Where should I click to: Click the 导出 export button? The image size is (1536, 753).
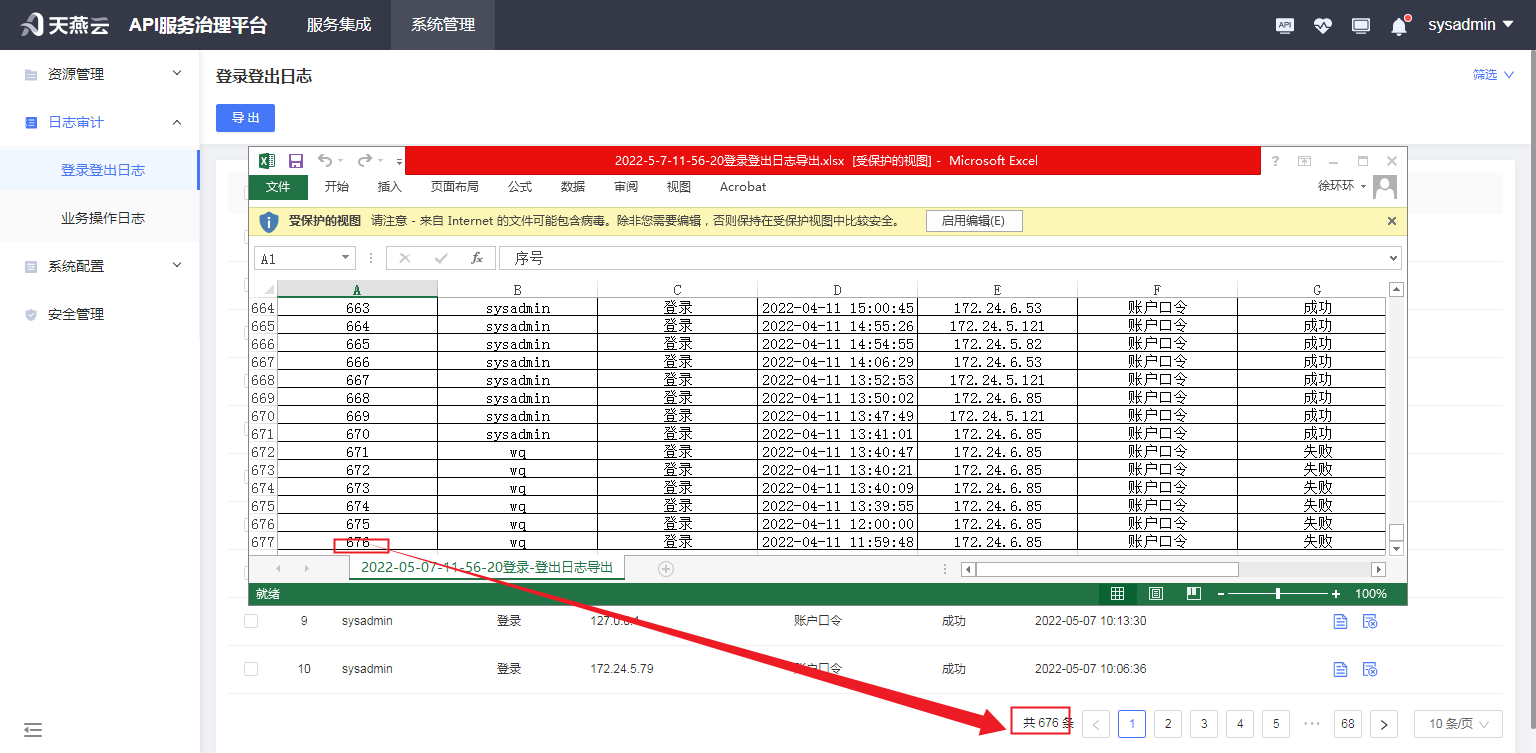[245, 117]
